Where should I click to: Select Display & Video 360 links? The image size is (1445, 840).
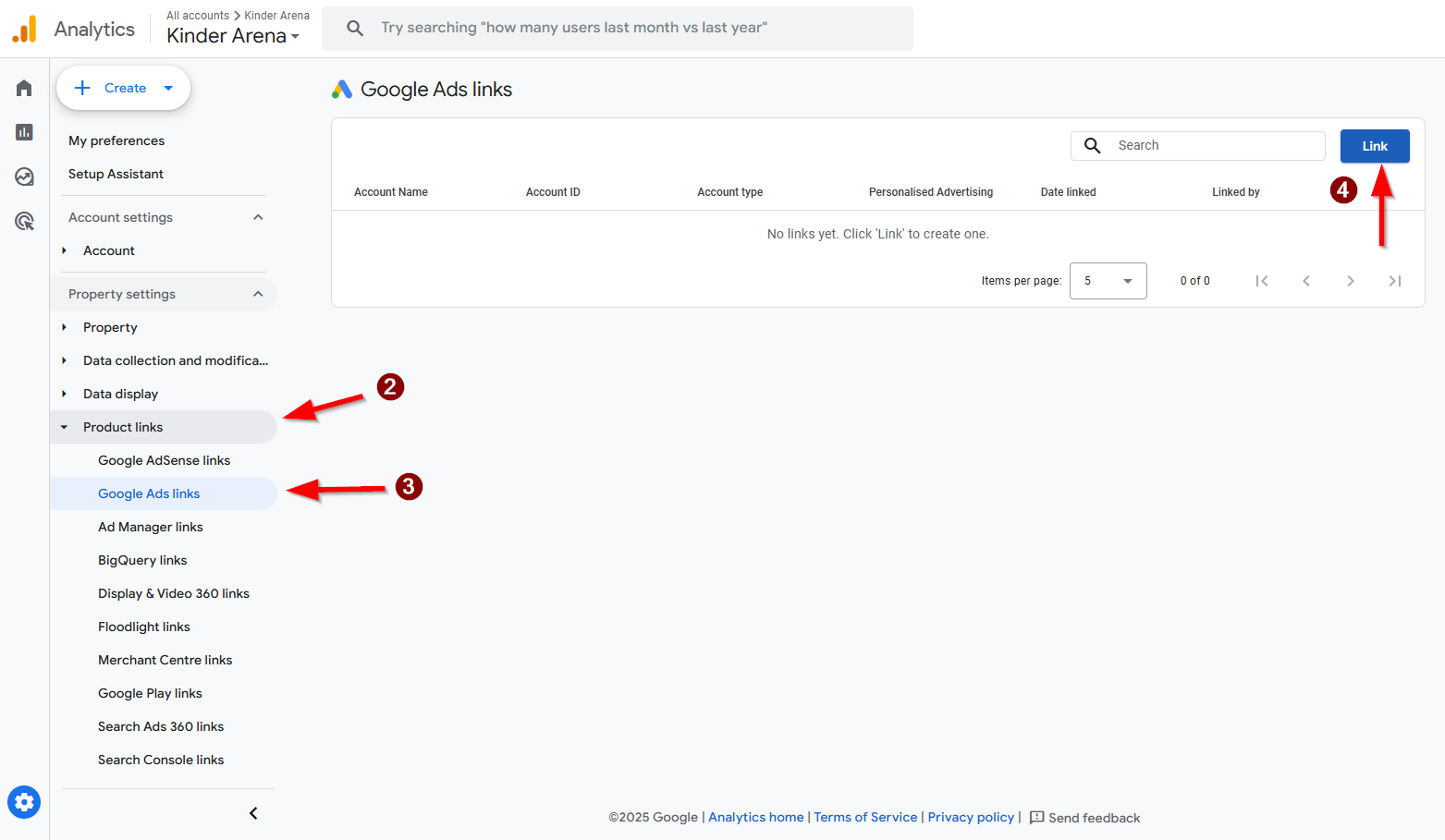(174, 593)
